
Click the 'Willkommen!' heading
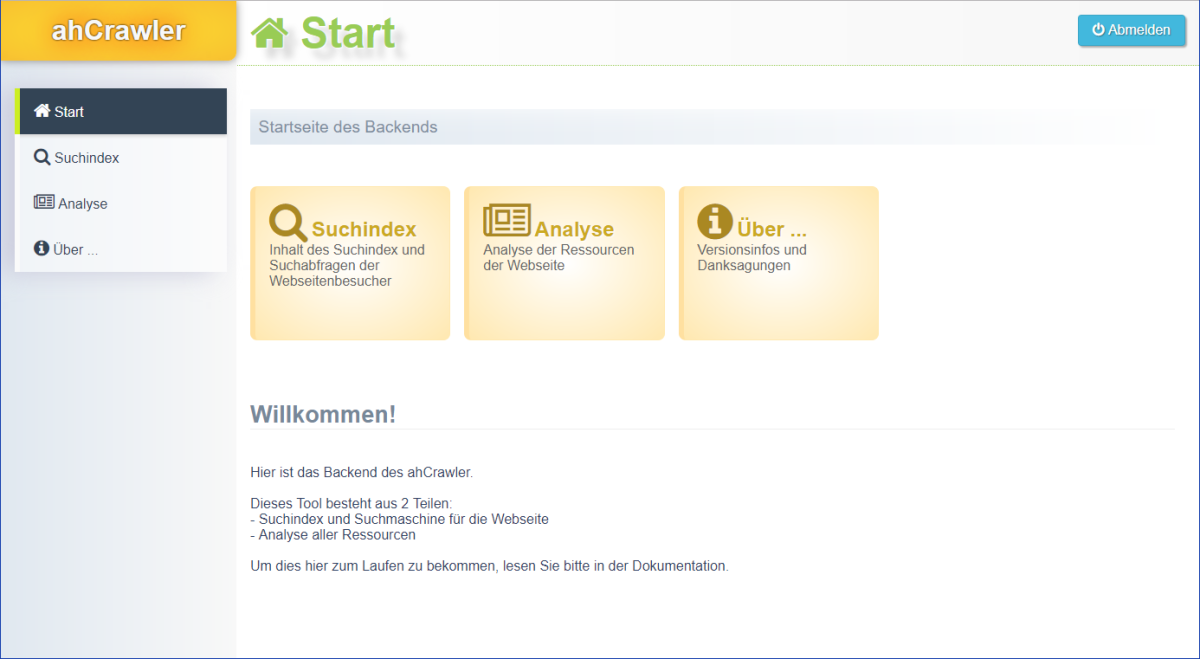[323, 414]
